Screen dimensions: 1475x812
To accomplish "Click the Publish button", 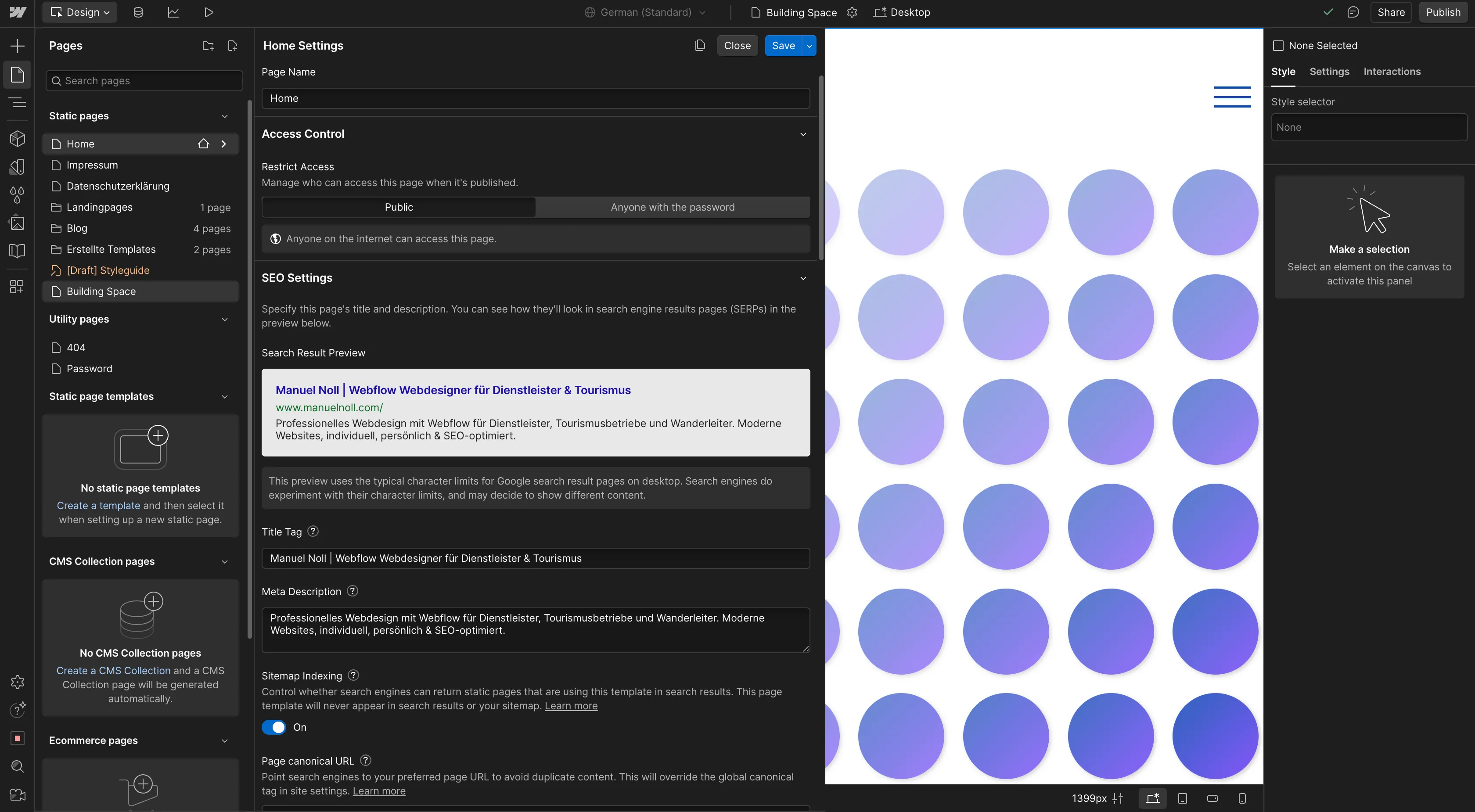I will pos(1443,12).
